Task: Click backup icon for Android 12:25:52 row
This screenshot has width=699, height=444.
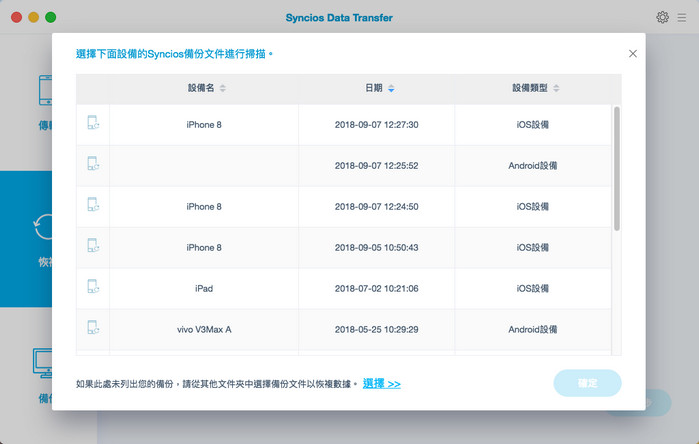Action: (93, 164)
